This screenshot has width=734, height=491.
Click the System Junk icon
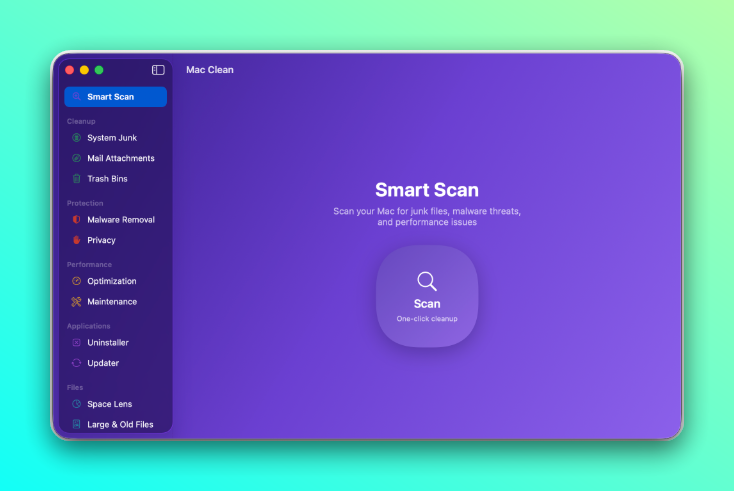(76, 138)
